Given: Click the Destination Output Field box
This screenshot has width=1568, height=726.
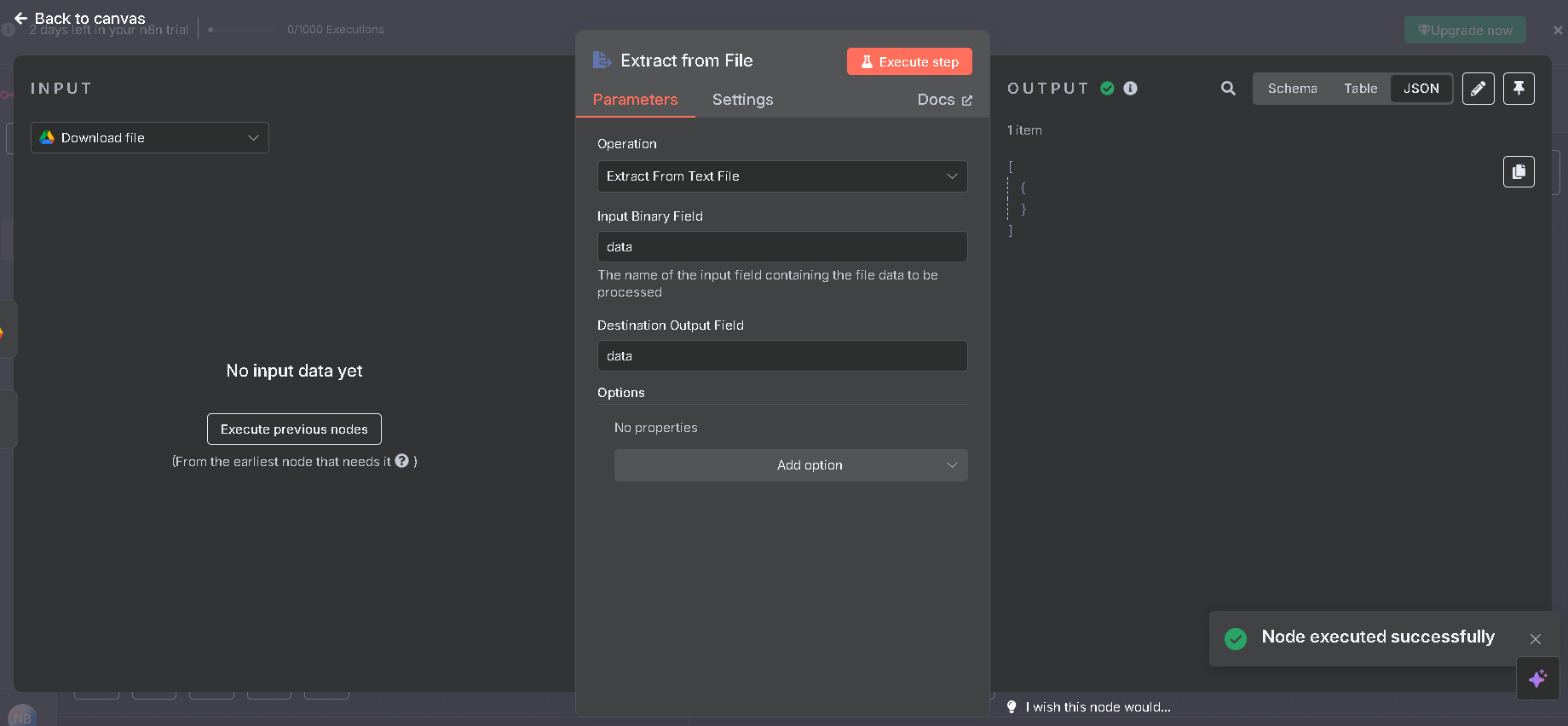Looking at the screenshot, I should (x=782, y=356).
